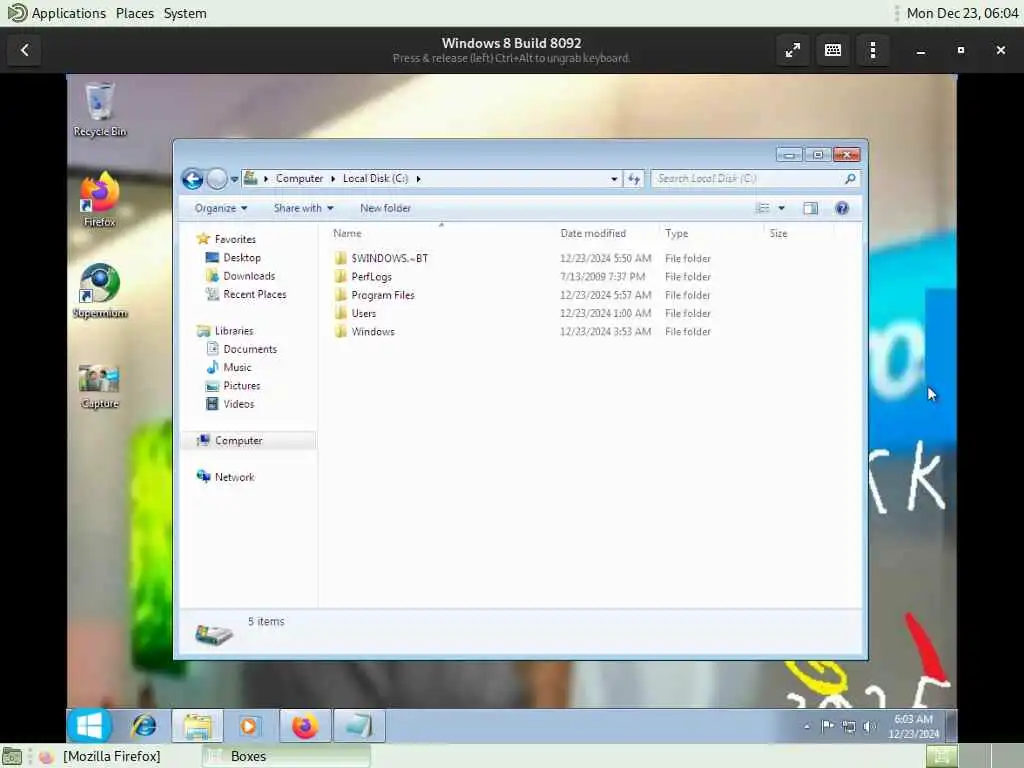The height and width of the screenshot is (768, 1024).
Task: Expand the arrow after Computer breadcrumb
Action: (333, 178)
